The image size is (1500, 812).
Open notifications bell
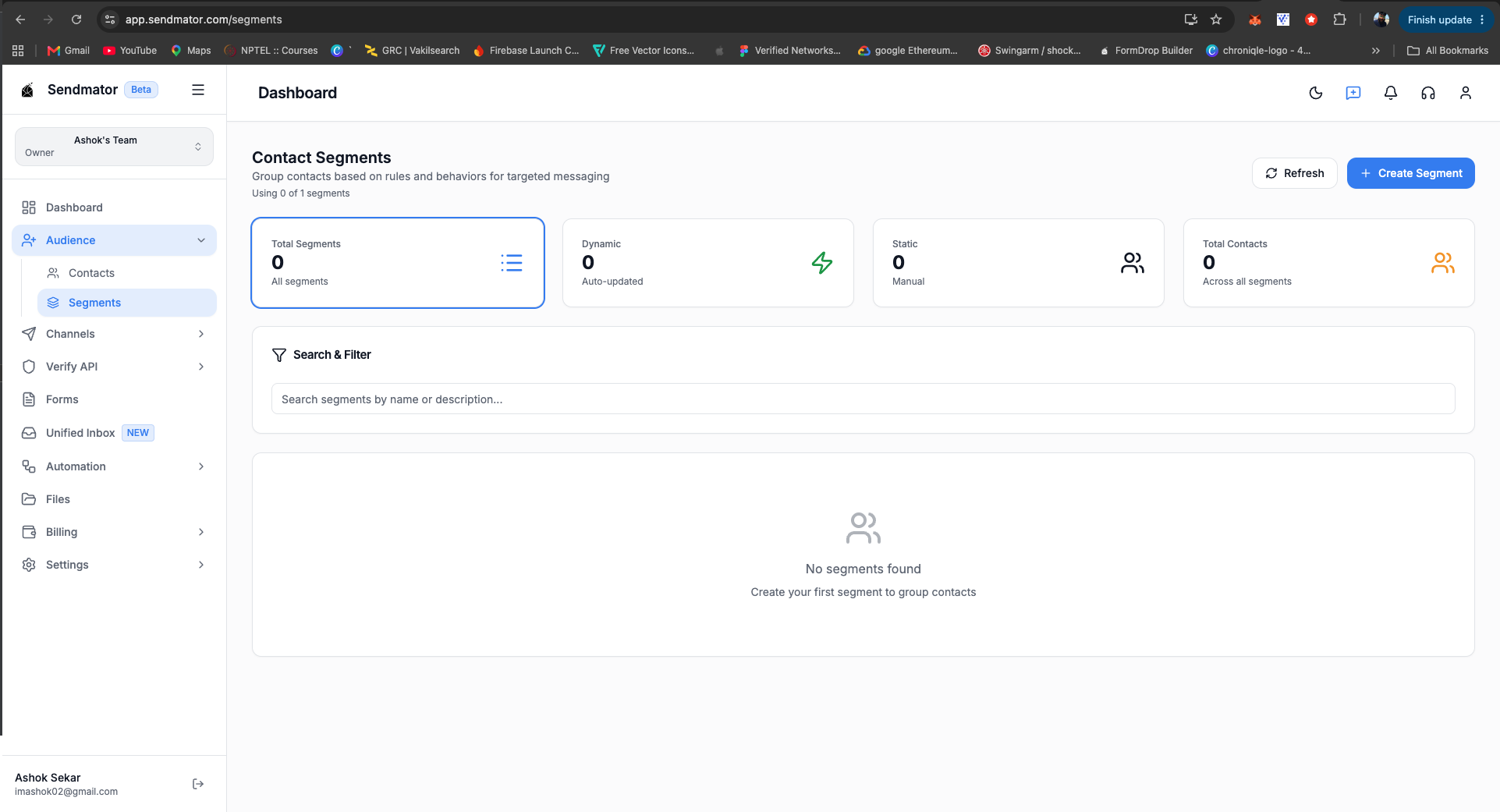[1391, 93]
